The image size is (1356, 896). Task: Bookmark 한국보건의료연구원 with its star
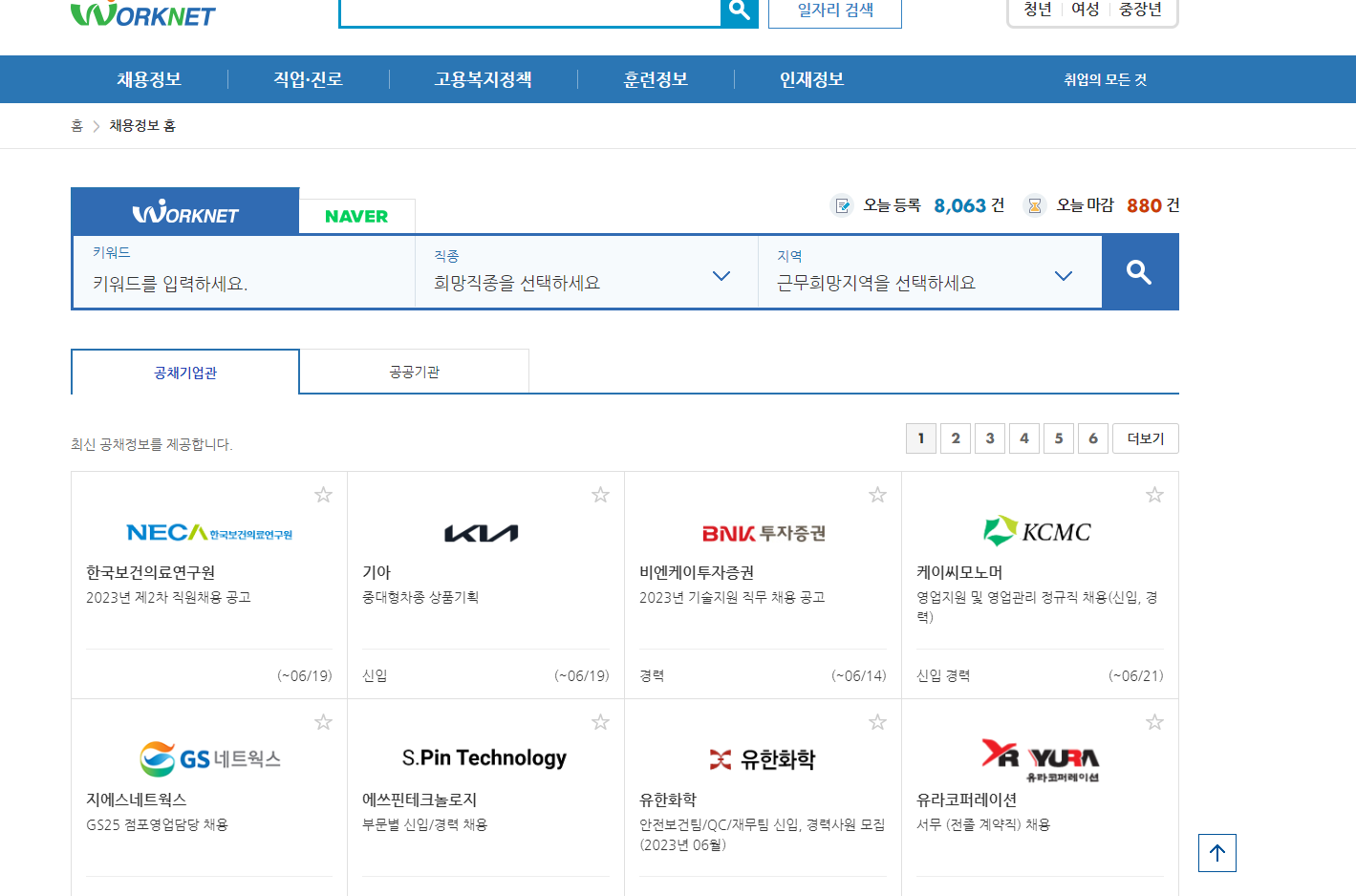point(323,495)
